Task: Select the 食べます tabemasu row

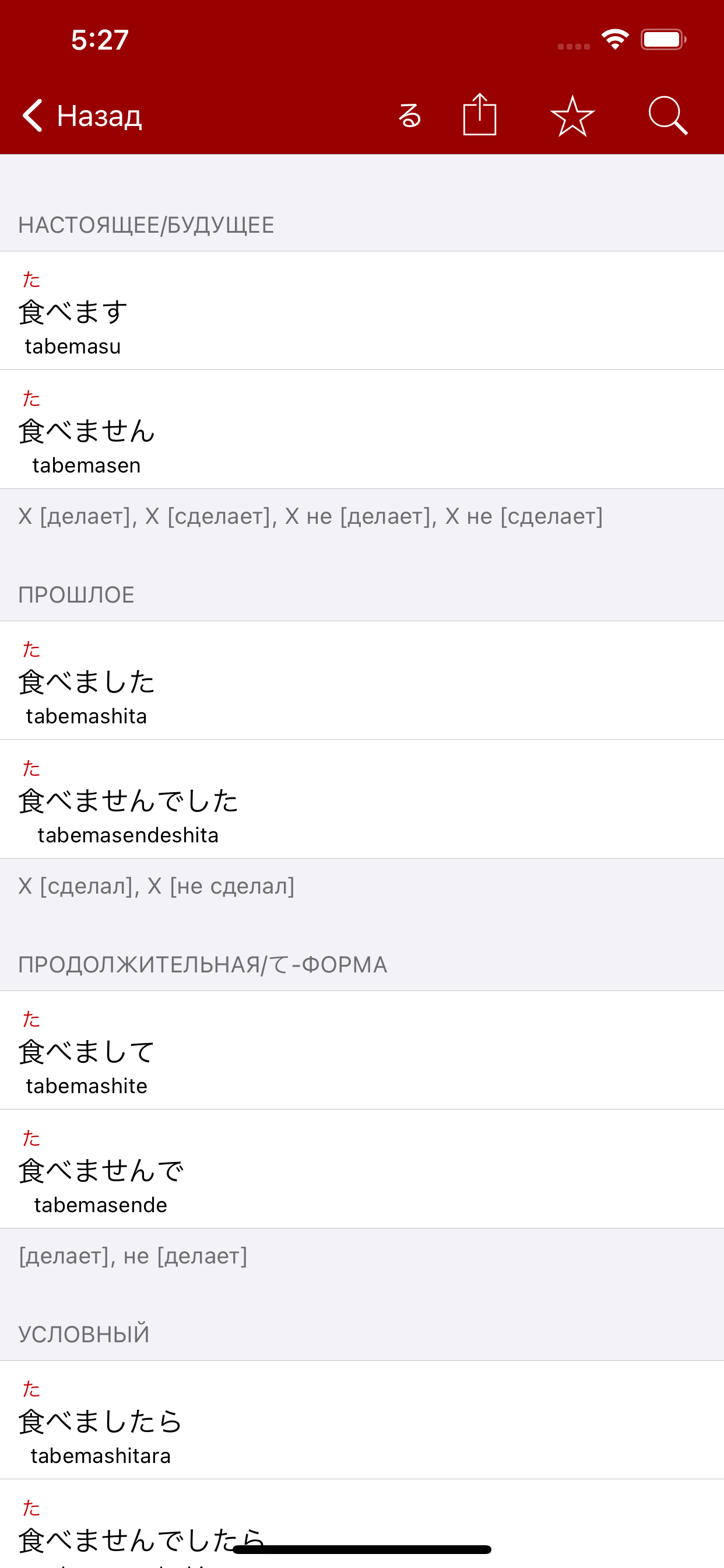Action: point(362,310)
